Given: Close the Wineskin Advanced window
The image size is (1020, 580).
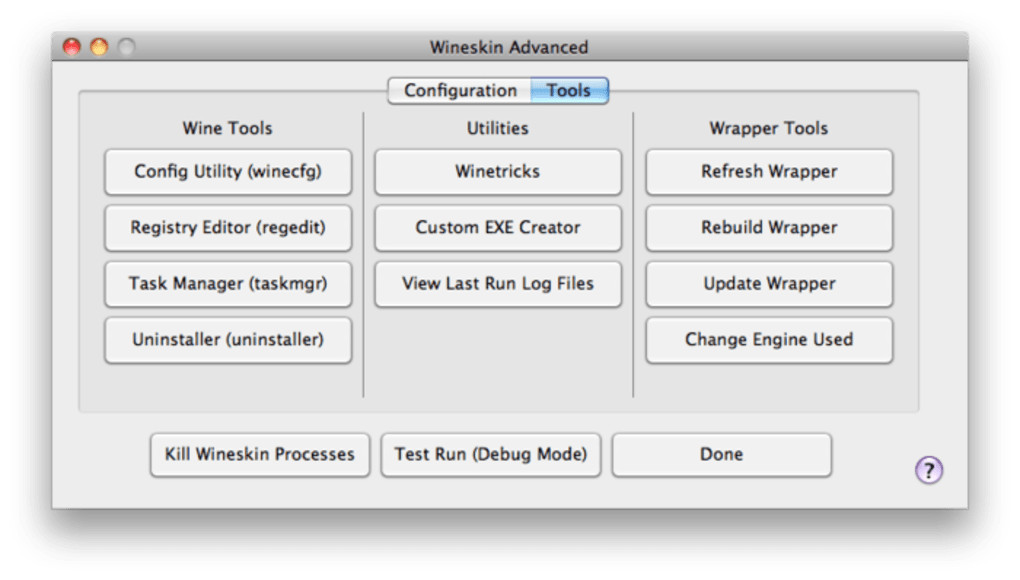Looking at the screenshot, I should (72, 47).
